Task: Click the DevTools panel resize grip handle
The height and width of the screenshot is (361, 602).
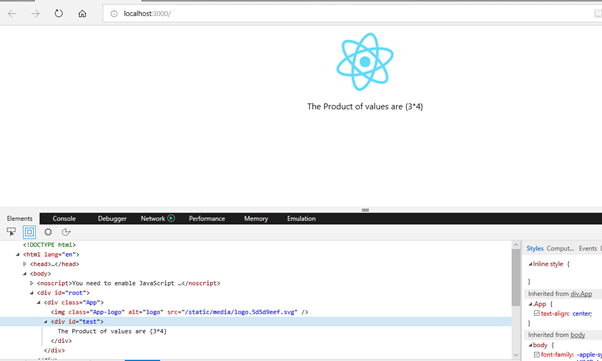Action: (x=365, y=210)
